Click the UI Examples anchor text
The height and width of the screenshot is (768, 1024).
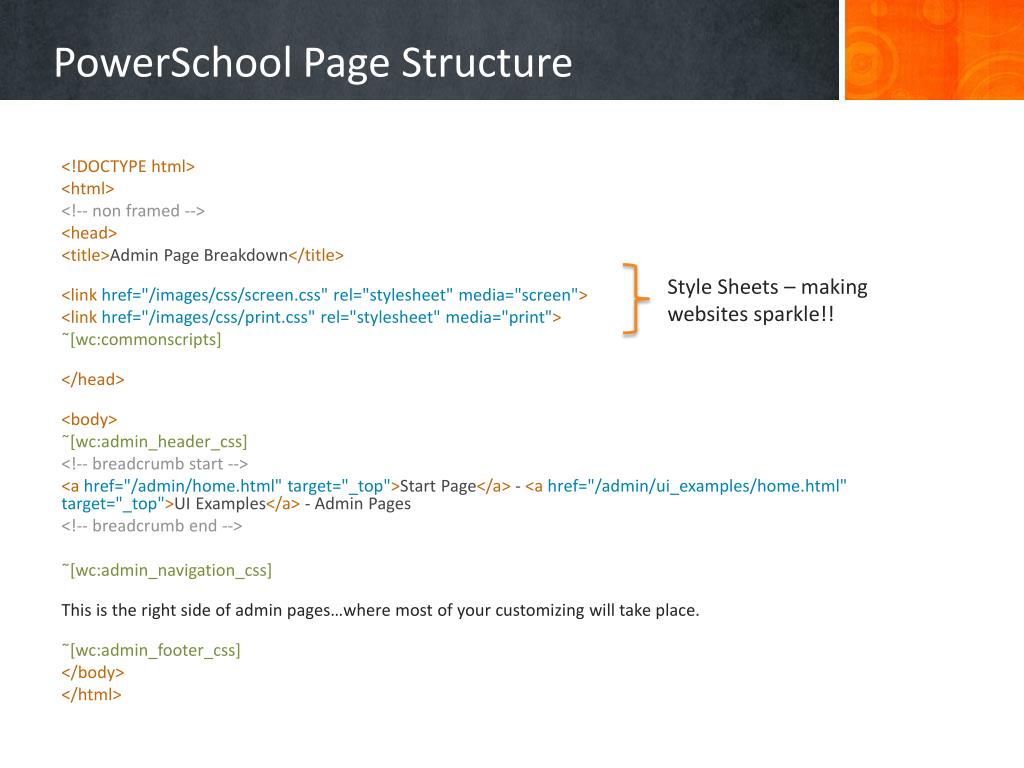(220, 504)
